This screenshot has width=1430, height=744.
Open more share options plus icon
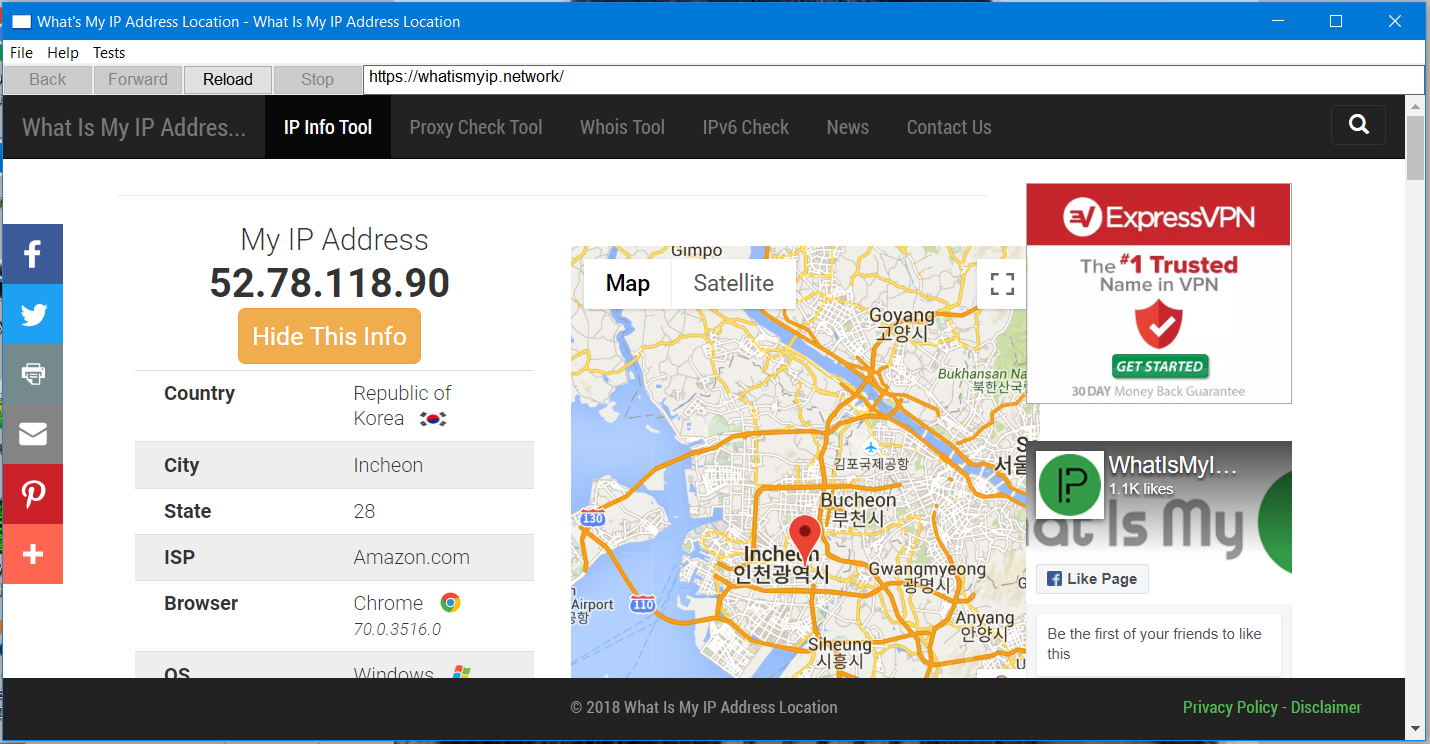pos(33,554)
